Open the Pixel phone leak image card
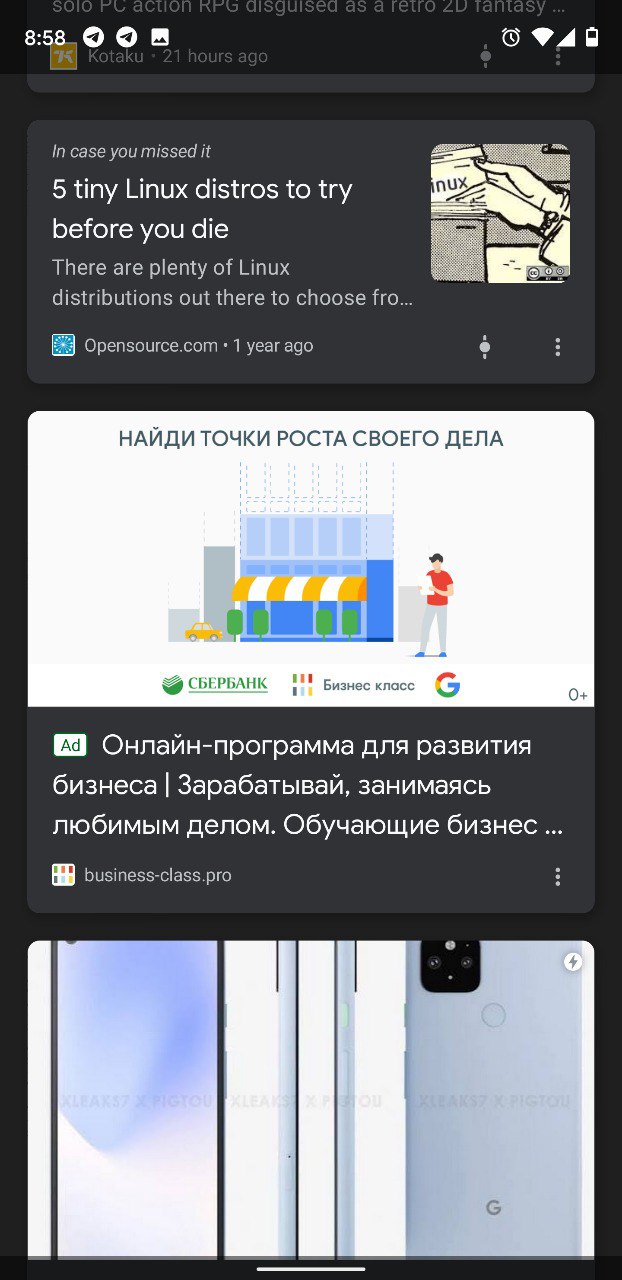This screenshot has width=622, height=1280. click(311, 1100)
